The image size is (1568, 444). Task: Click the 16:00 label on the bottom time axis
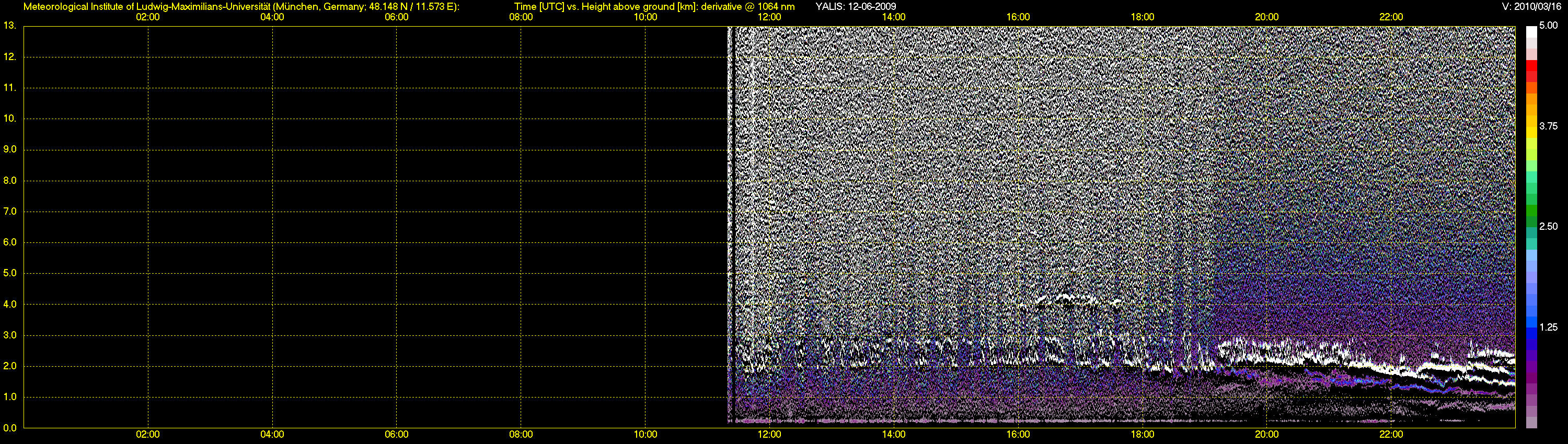pos(1018,434)
